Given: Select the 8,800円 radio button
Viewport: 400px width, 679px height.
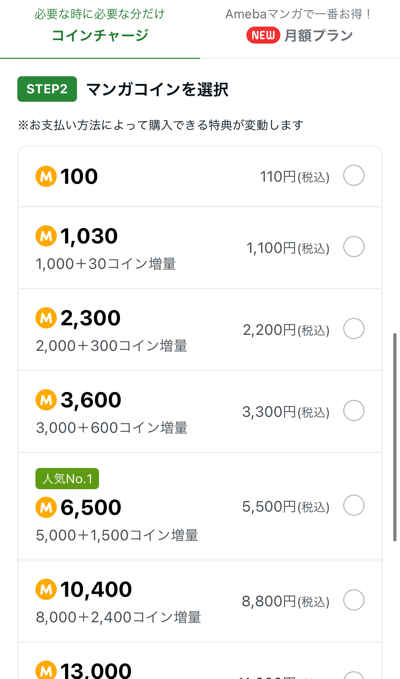Looking at the screenshot, I should coord(354,600).
